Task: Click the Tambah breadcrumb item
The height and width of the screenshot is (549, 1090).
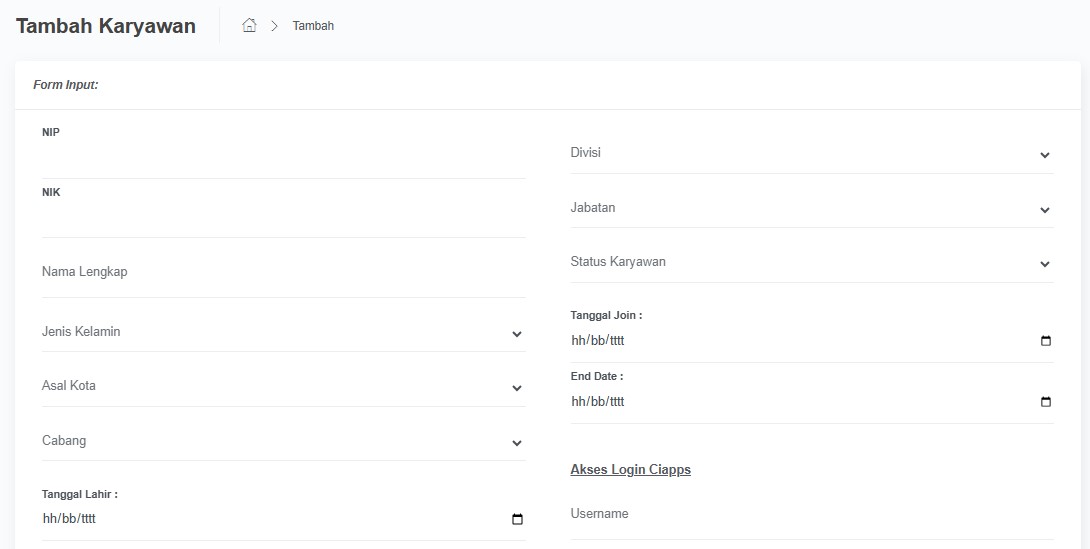Action: 313,26
